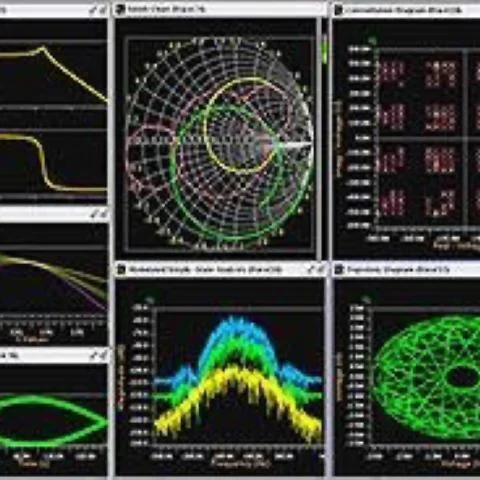The height and width of the screenshot is (480, 480).
Task: Activate the spectrum analysis window title bar
Action: [x=220, y=270]
